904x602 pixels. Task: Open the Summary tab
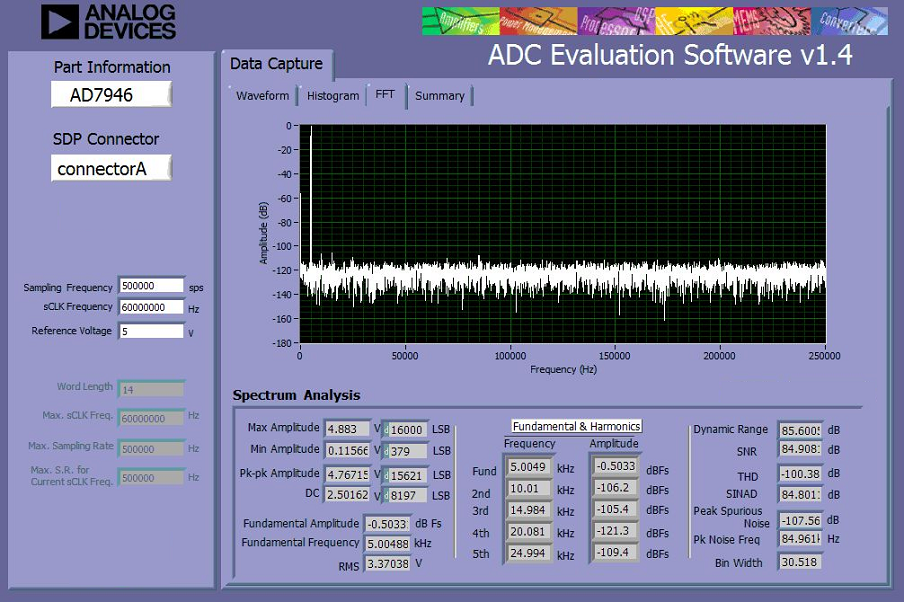coord(440,96)
